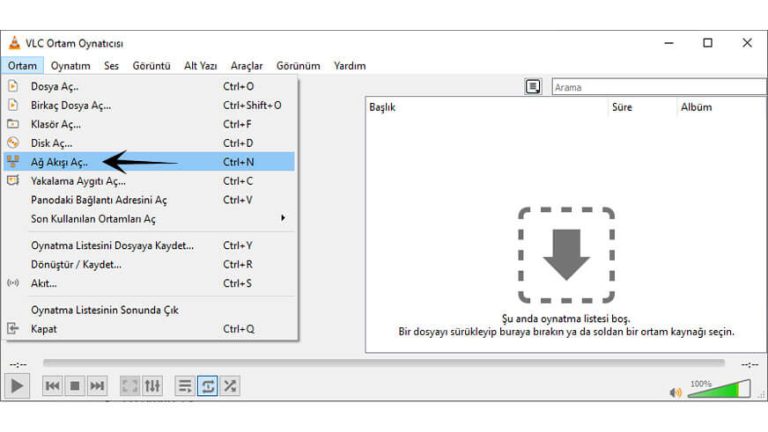
Task: Open the Alt Yazı menu
Action: tap(200, 66)
